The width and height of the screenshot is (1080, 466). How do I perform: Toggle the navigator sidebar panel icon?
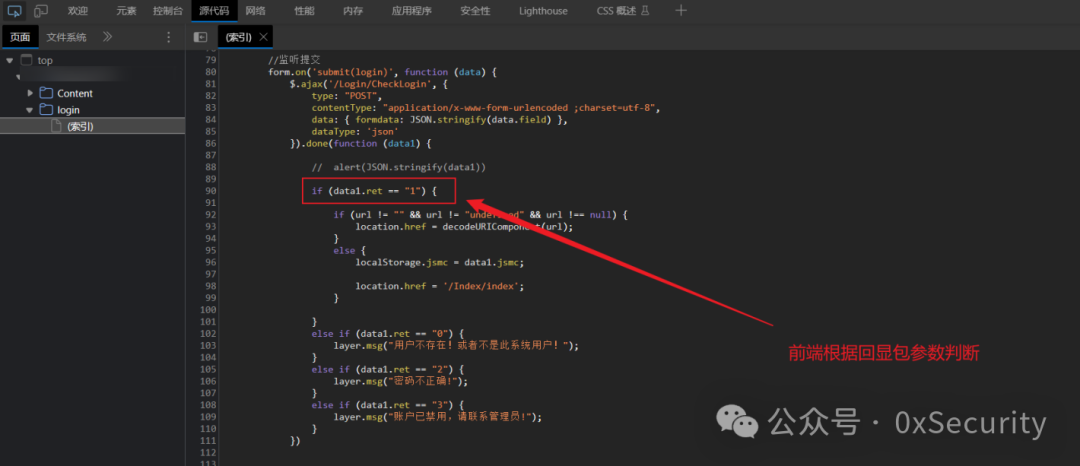coord(200,37)
